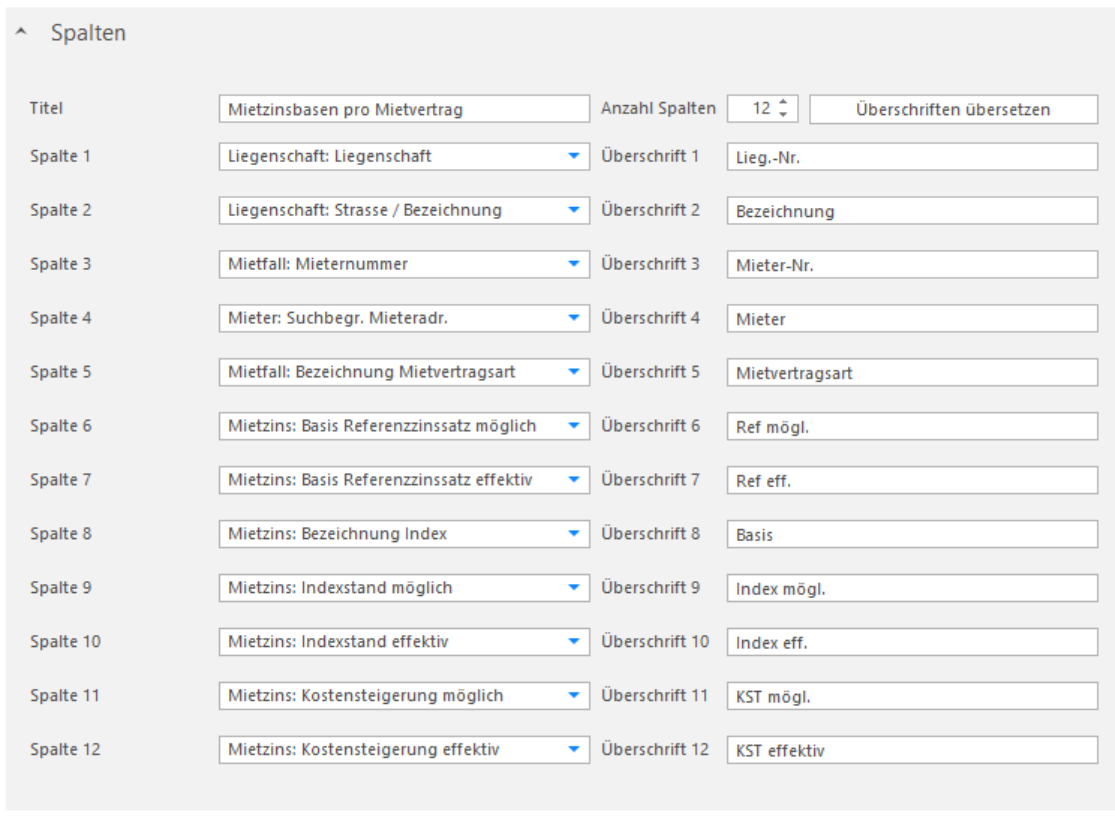Edit Überschrift 1 field Lieg.-Nr.
This screenshot has height=818, width=1115.
(912, 156)
